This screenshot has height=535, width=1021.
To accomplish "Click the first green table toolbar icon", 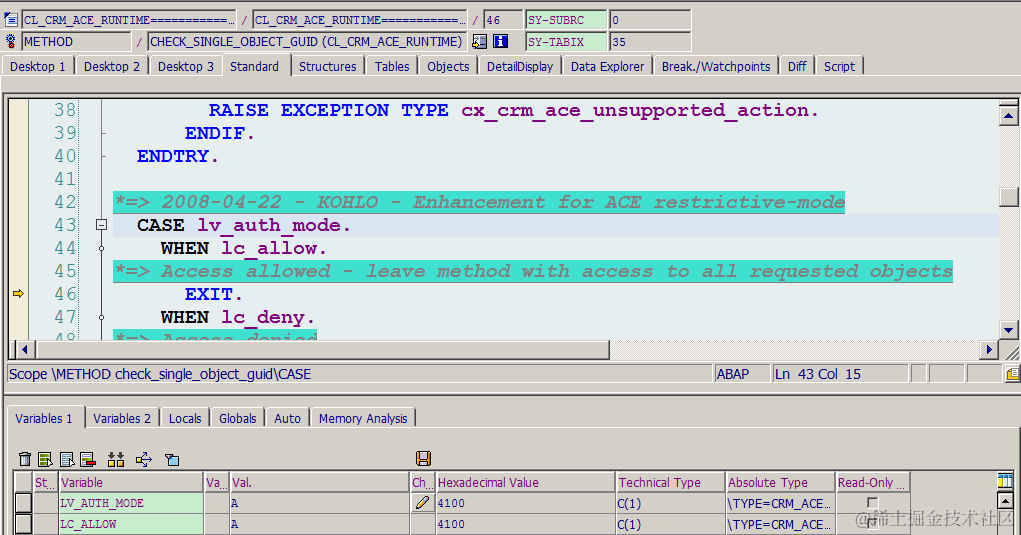I will pyautogui.click(x=45, y=460).
